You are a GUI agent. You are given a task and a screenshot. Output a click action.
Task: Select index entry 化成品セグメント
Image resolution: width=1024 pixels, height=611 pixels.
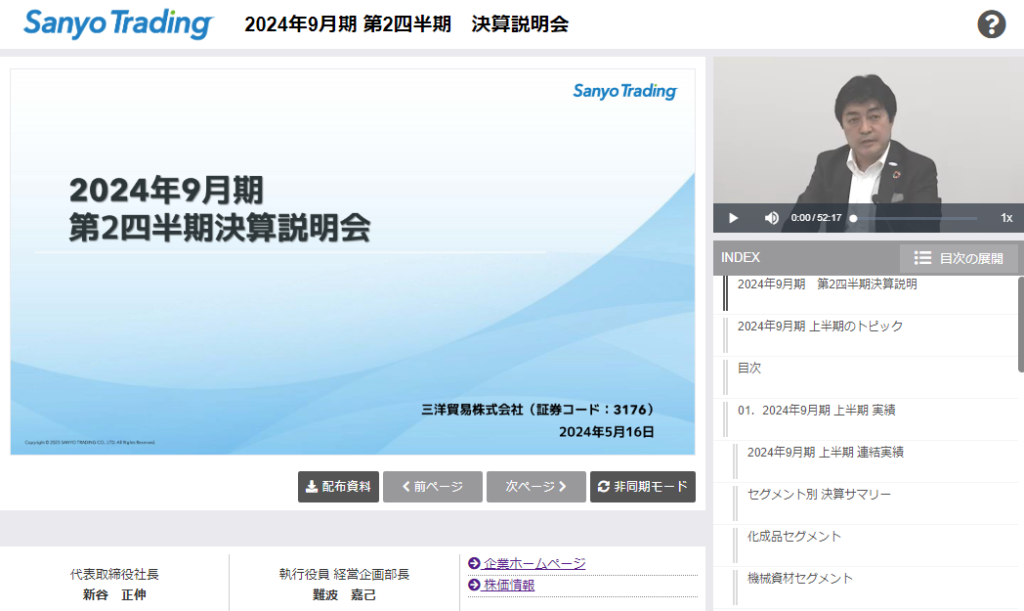(866, 546)
